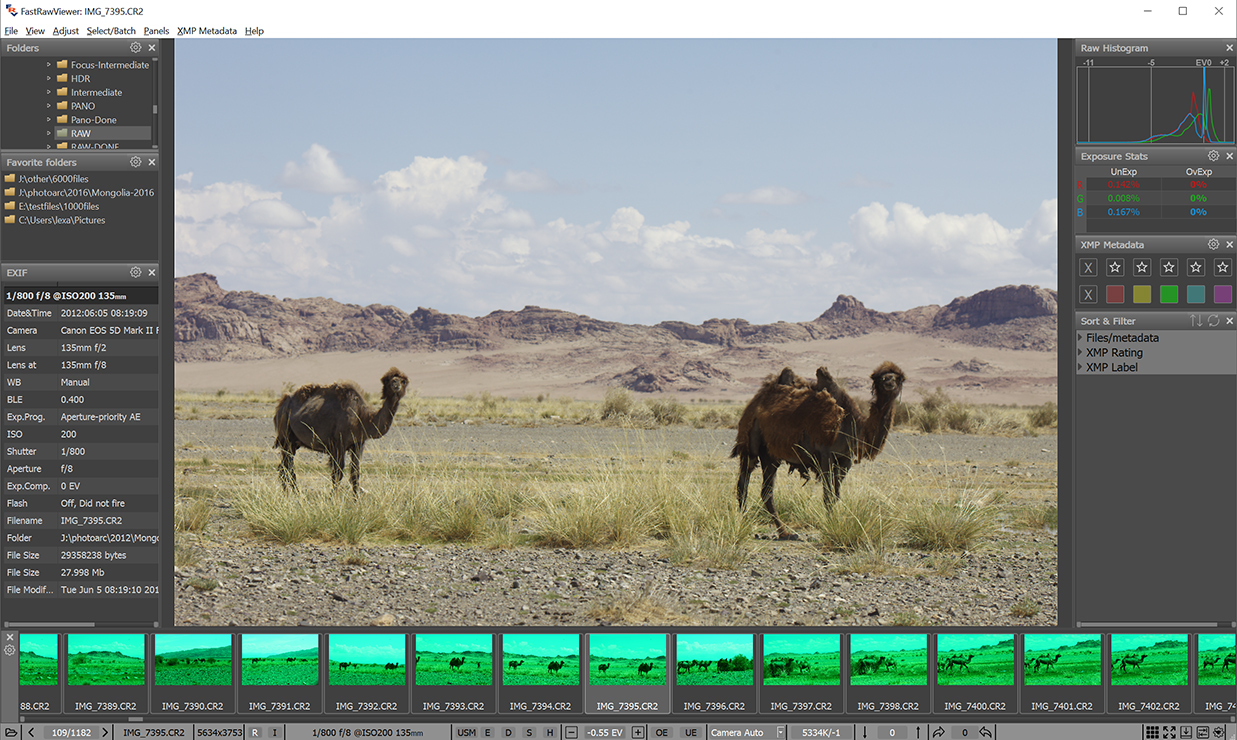Click the Sort & Filter refresh icon
This screenshot has height=740, width=1237.
tap(1213, 321)
